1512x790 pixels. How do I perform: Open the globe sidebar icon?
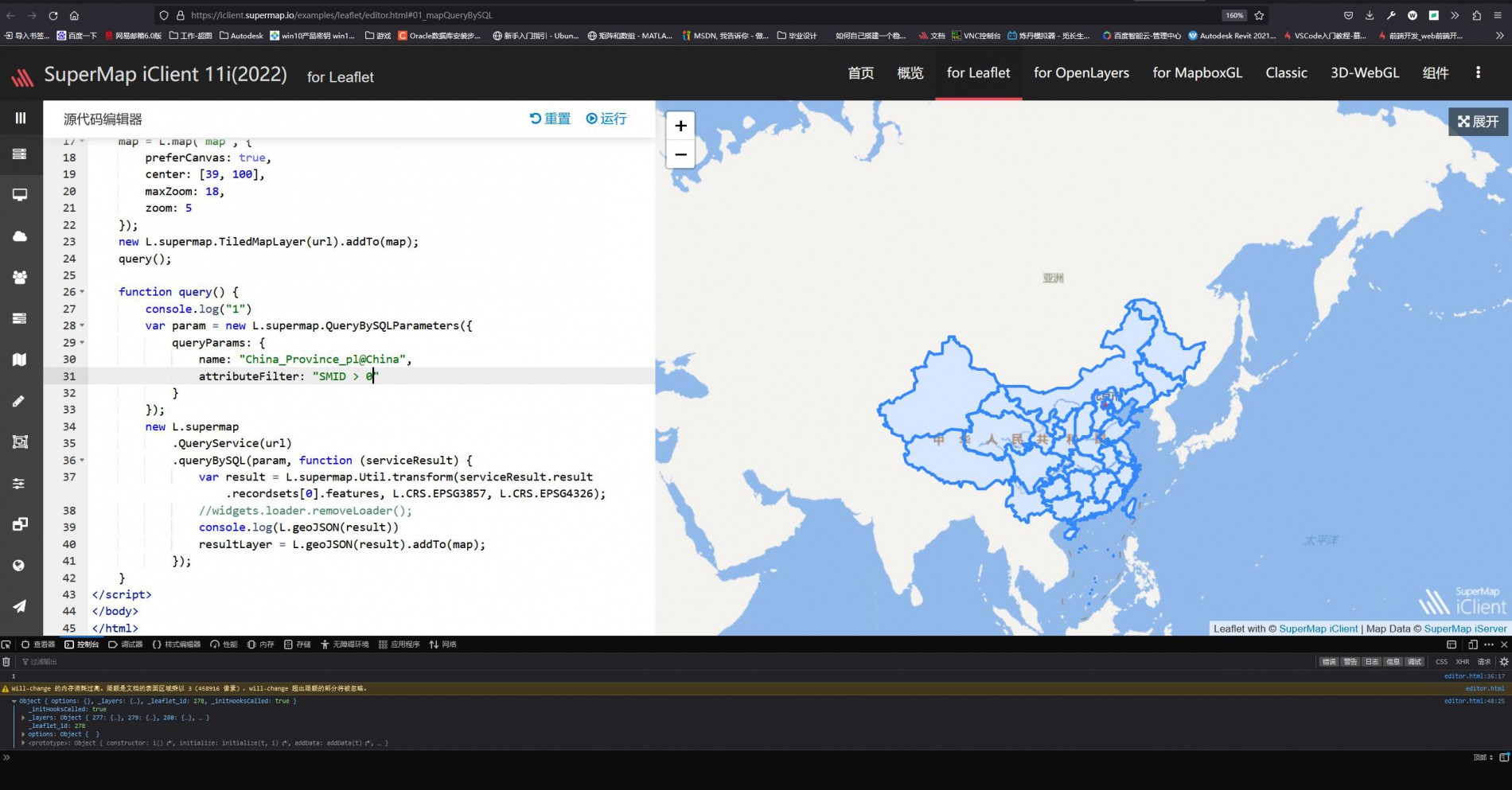(20, 566)
